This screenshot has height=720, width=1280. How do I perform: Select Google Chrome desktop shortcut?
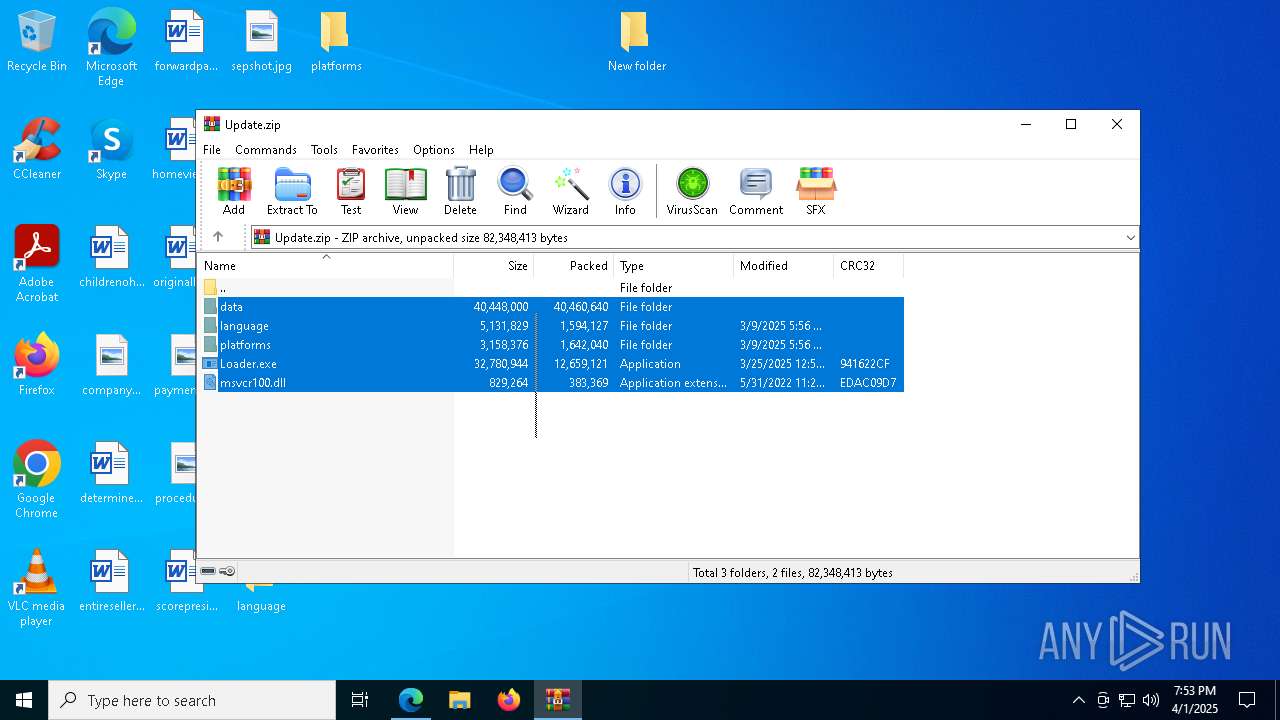click(x=37, y=479)
